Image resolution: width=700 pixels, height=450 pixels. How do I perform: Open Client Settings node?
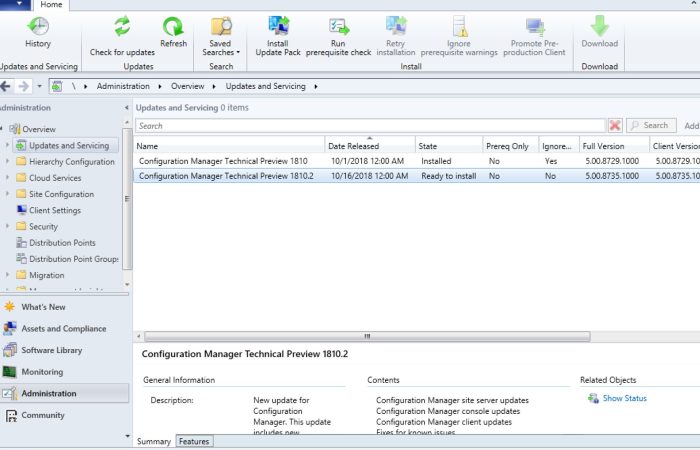pos(54,210)
